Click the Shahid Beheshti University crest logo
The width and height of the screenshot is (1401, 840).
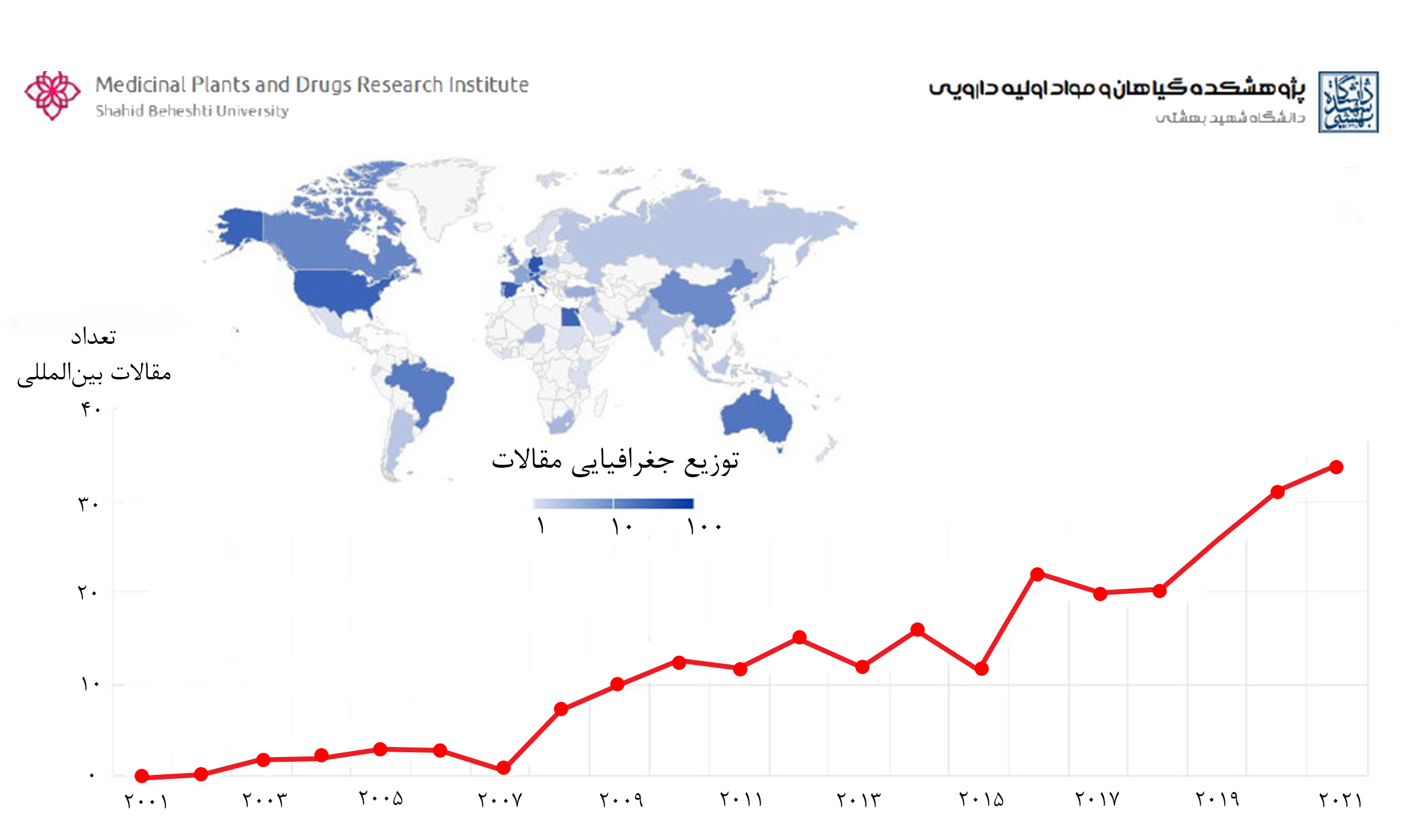[x=1348, y=102]
